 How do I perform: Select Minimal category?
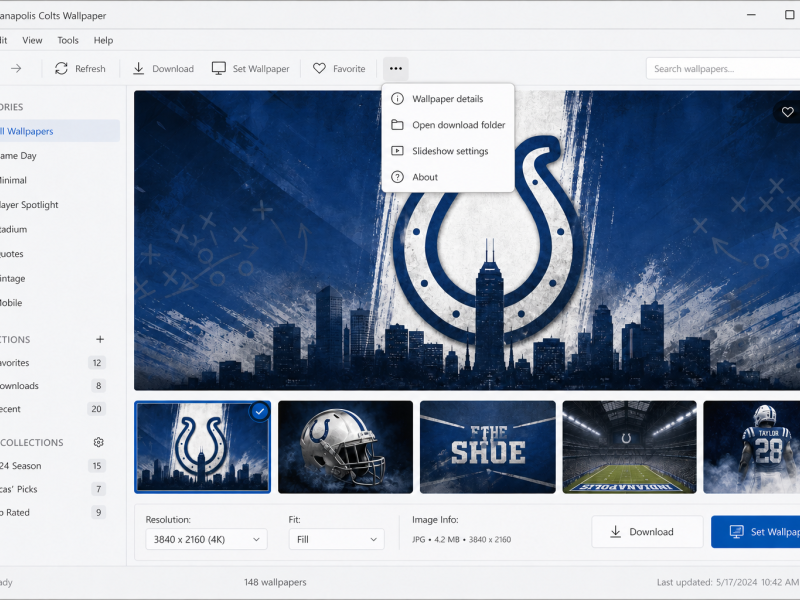(x=60, y=180)
